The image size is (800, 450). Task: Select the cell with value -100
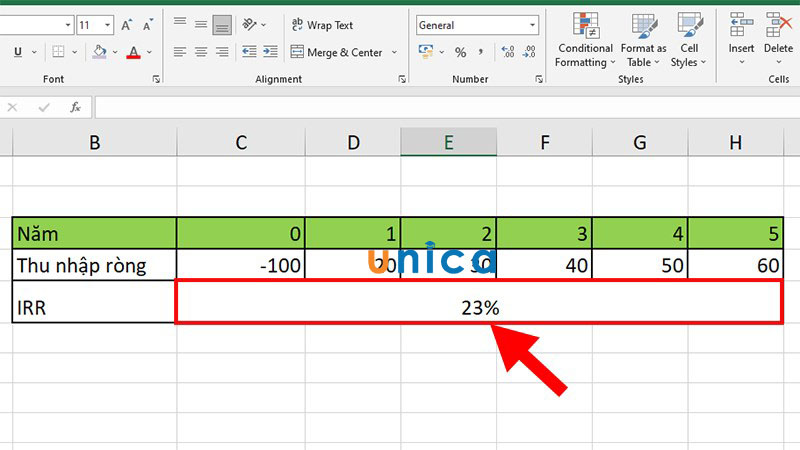click(241, 265)
